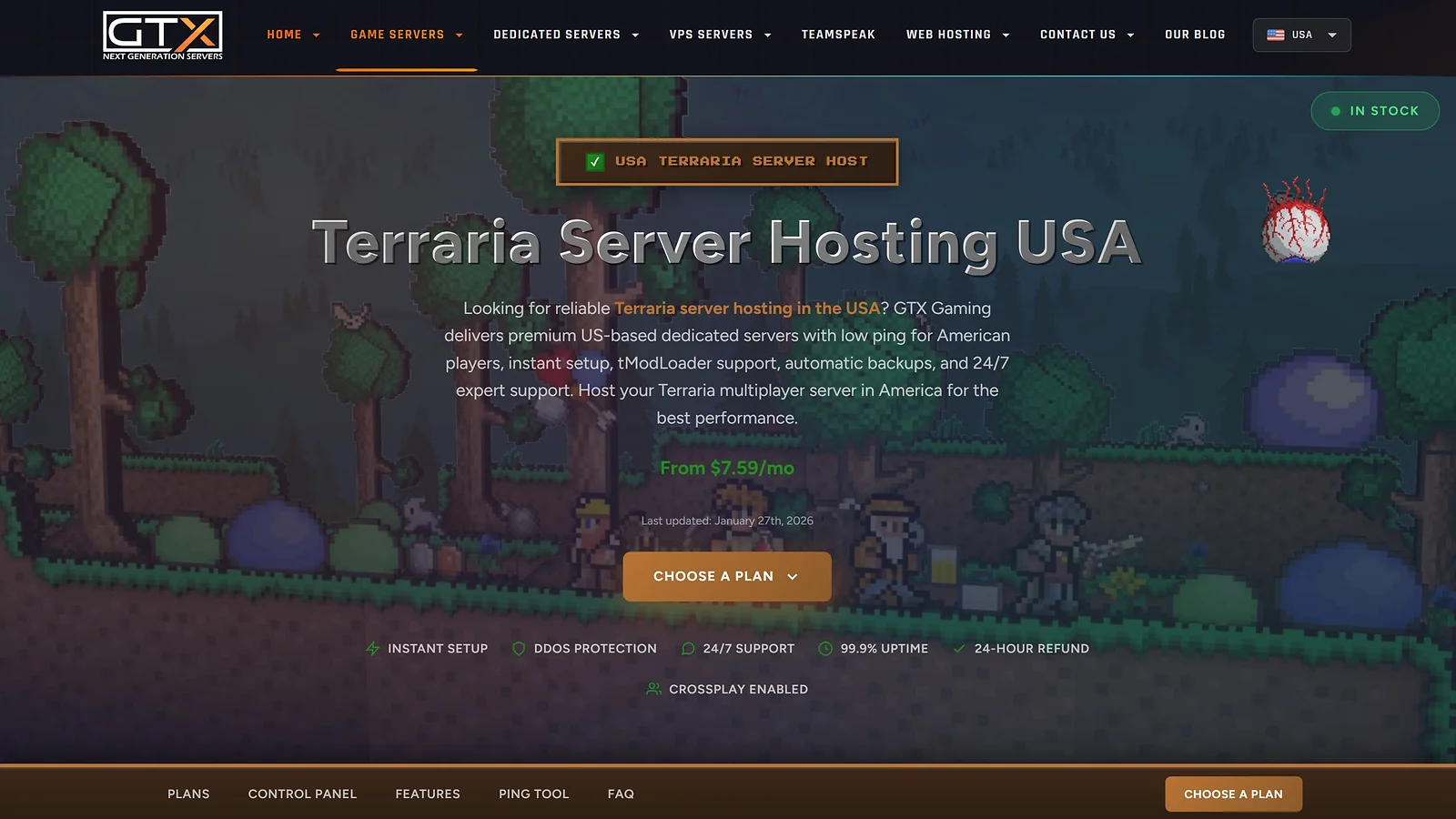Viewport: 1456px width, 819px height.
Task: Click the Choose a Plan button in bottom bar
Action: [x=1233, y=794]
